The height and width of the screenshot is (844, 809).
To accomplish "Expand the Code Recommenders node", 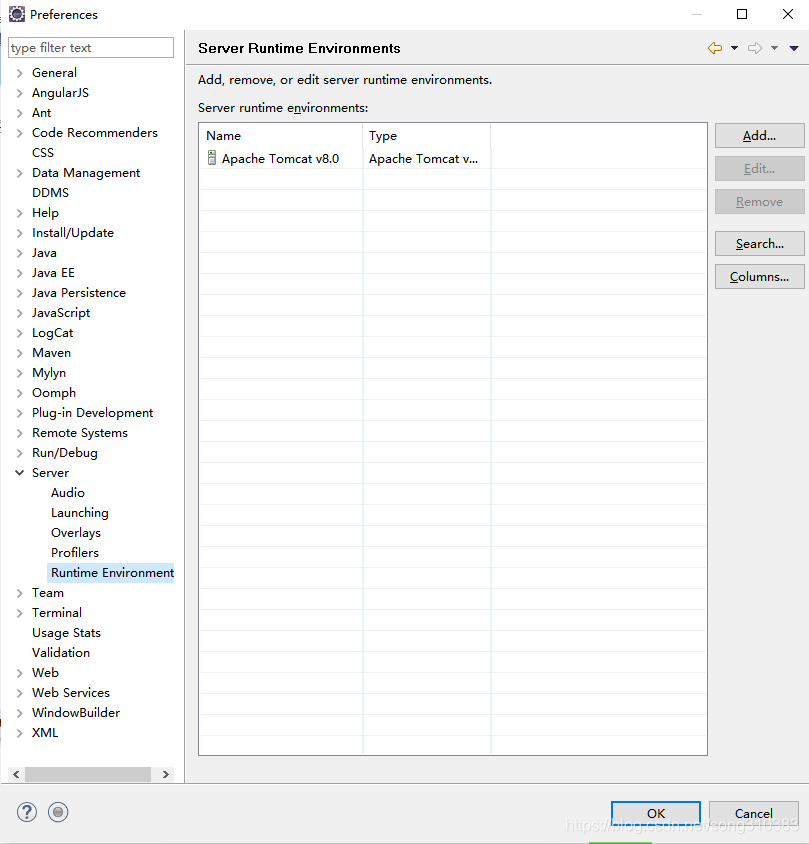I will pyautogui.click(x=19, y=133).
